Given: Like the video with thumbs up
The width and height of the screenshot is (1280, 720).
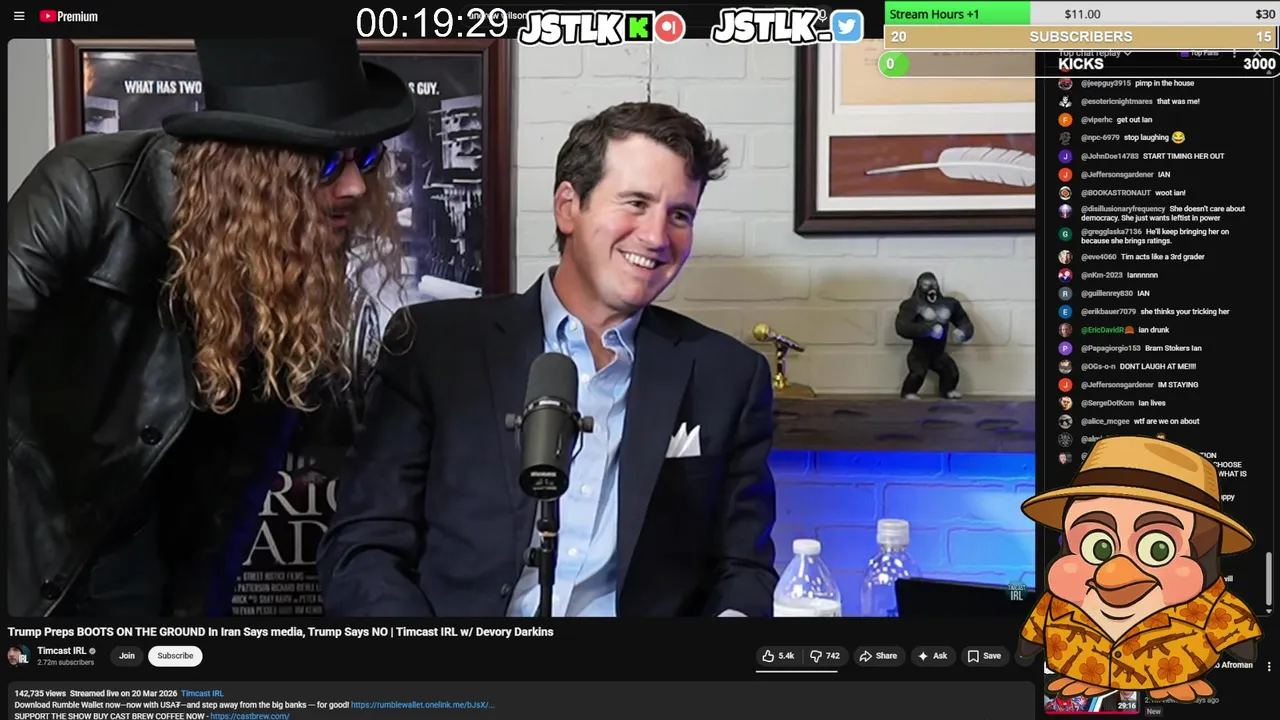Looking at the screenshot, I should (x=778, y=656).
